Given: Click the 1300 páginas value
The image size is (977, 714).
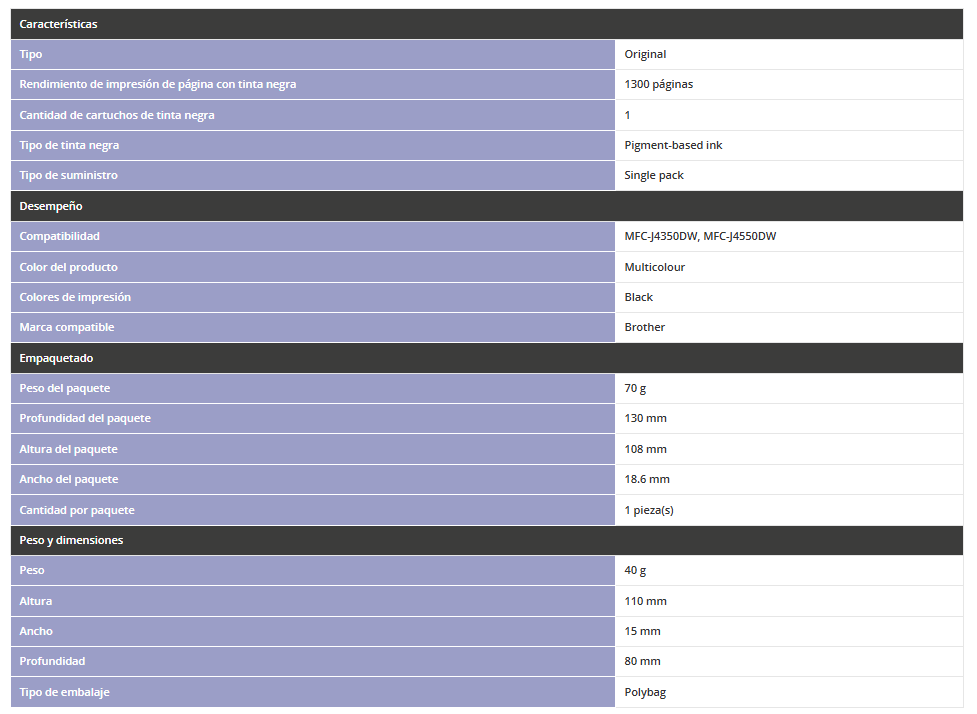Looking at the screenshot, I should pyautogui.click(x=658, y=84).
